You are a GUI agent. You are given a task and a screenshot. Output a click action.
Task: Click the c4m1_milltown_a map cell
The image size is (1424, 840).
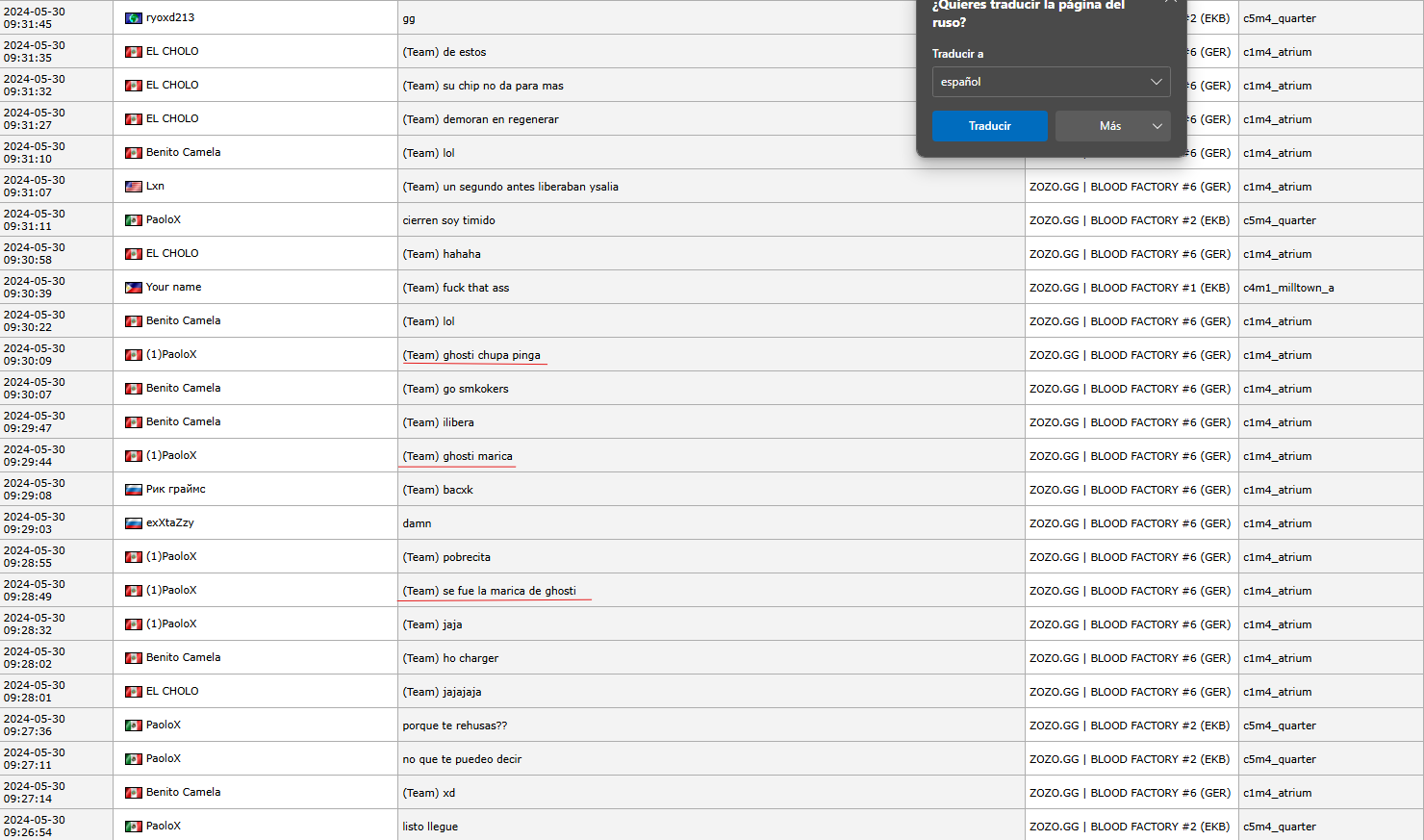pyautogui.click(x=1288, y=288)
